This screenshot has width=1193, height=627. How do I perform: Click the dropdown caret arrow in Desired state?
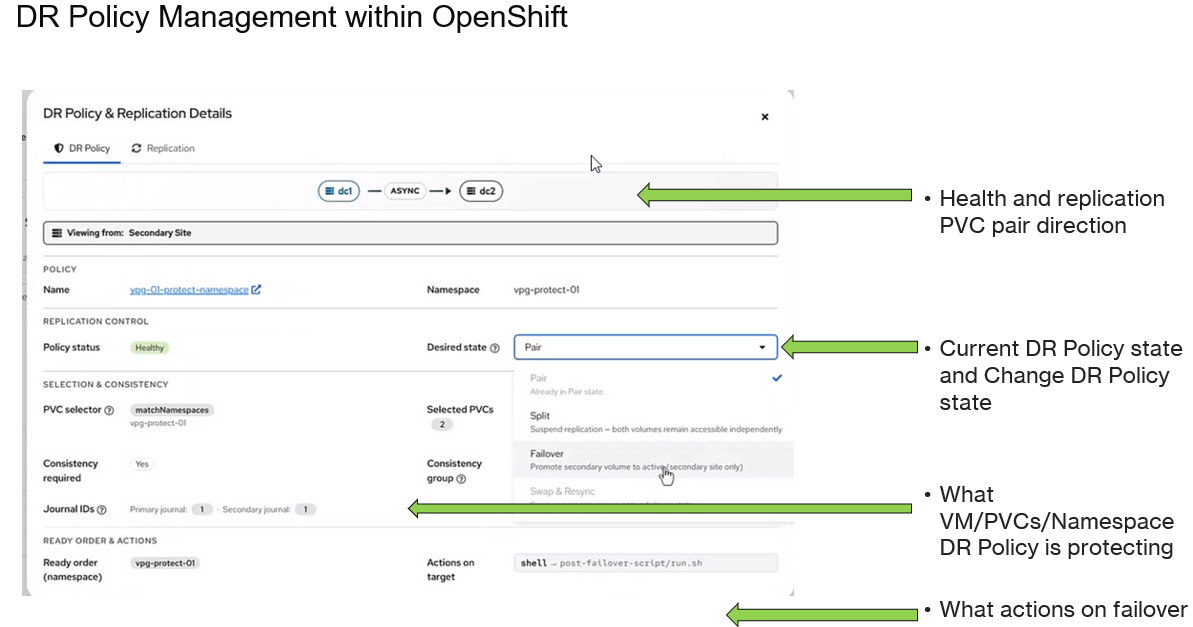762,348
